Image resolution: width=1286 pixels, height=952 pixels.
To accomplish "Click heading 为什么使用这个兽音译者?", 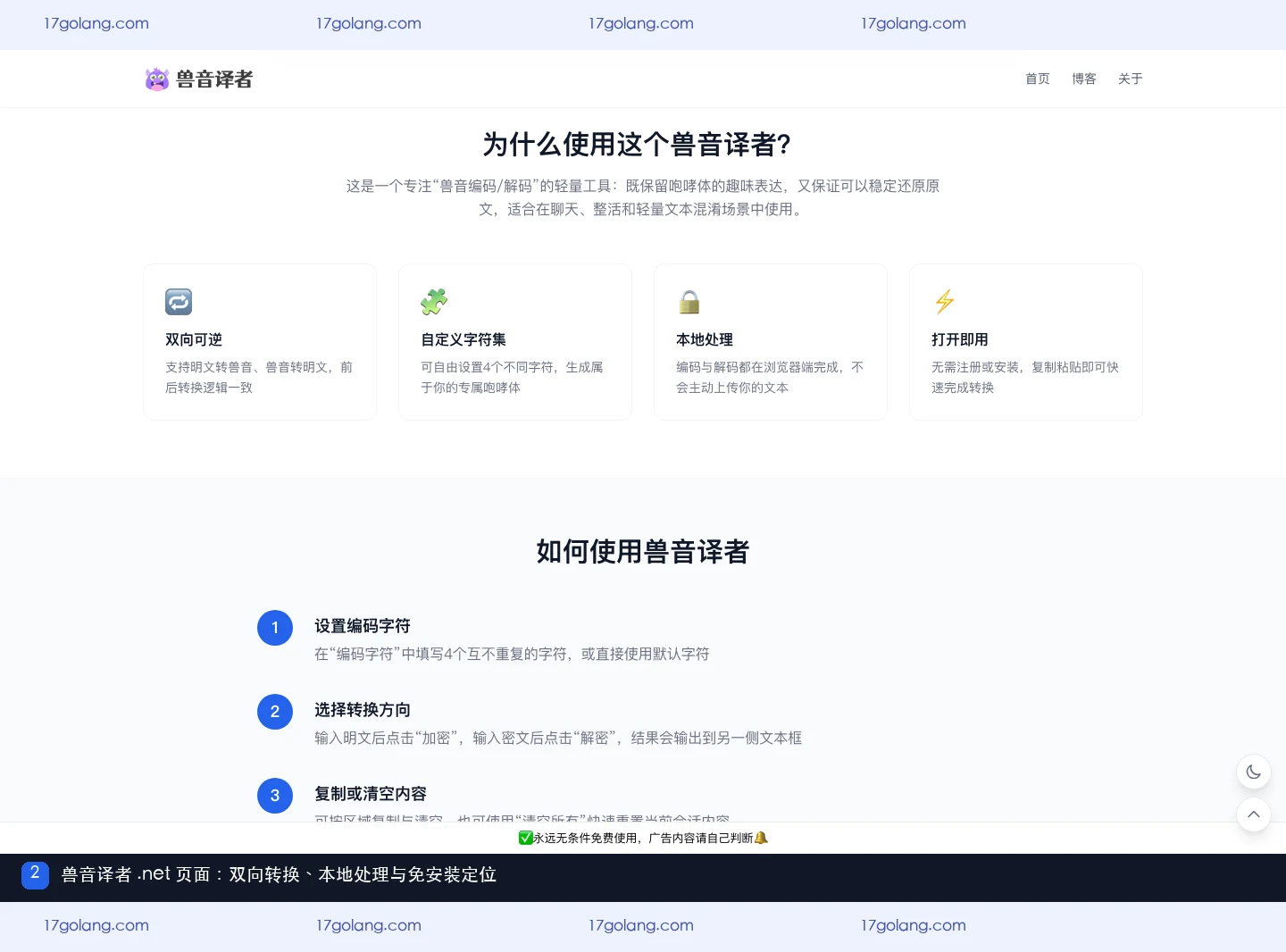I will [637, 144].
